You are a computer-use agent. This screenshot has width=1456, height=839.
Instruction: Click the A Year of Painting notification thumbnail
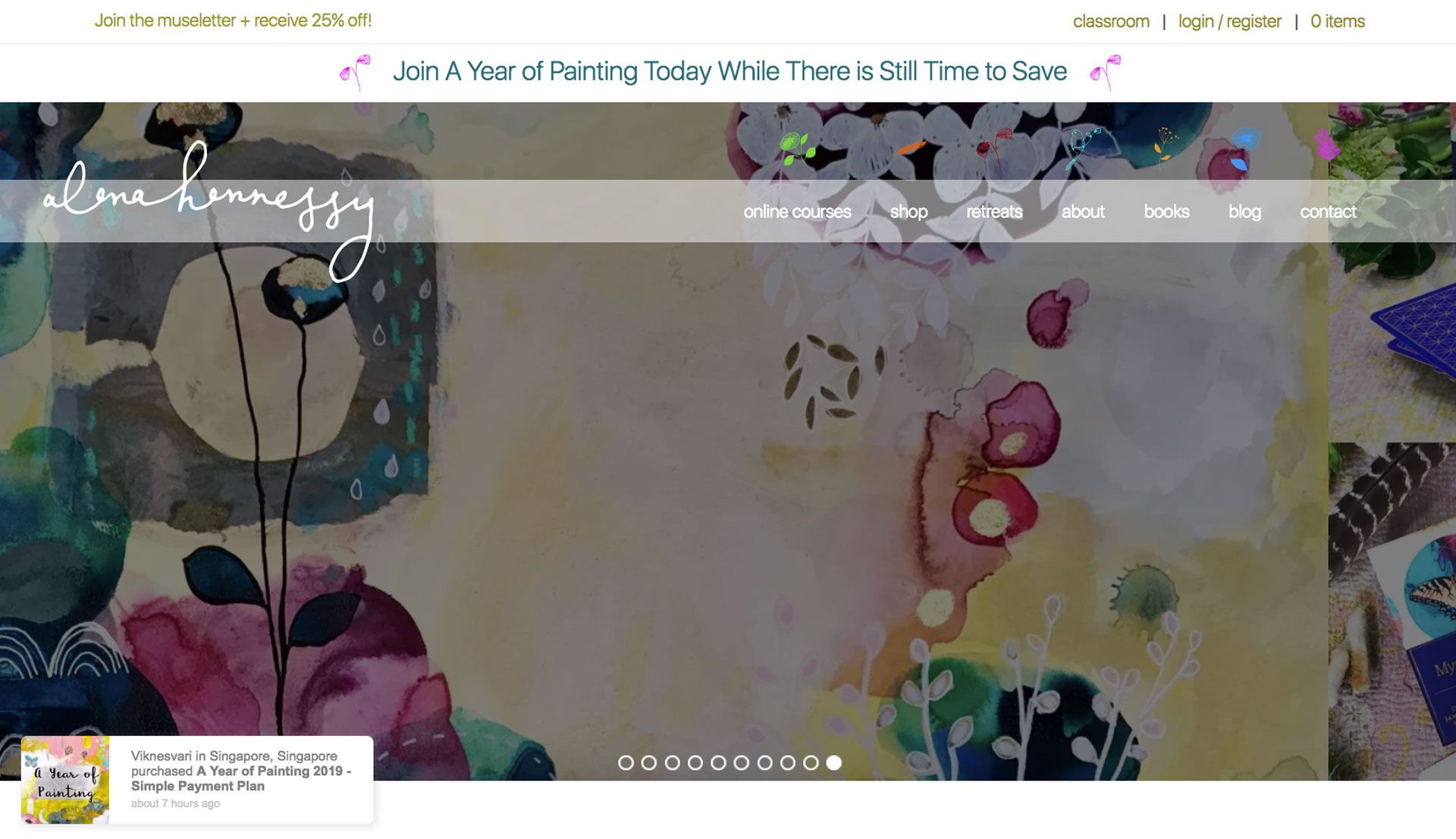pos(65,780)
